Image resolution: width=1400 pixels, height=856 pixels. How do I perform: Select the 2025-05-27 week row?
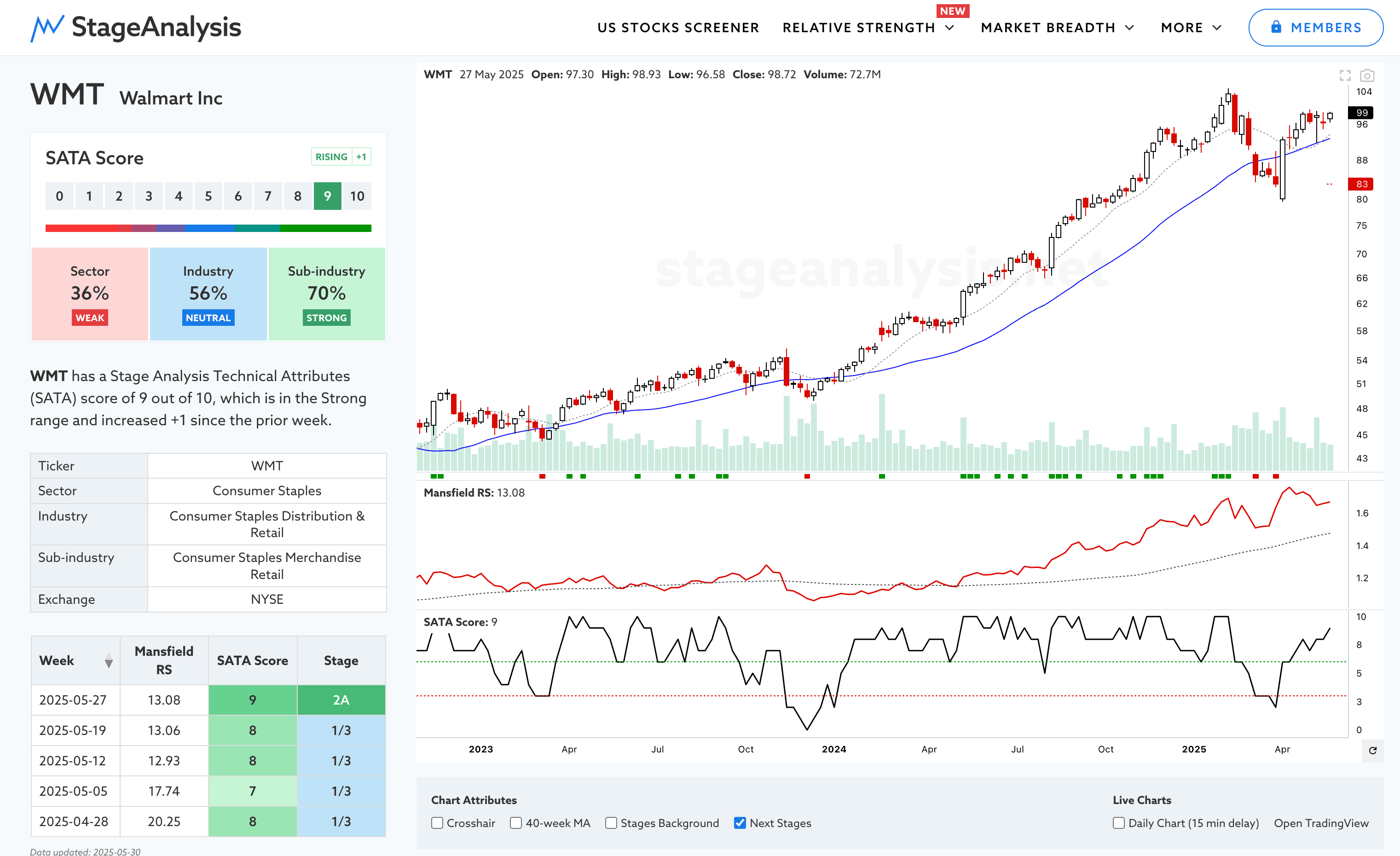(208, 700)
